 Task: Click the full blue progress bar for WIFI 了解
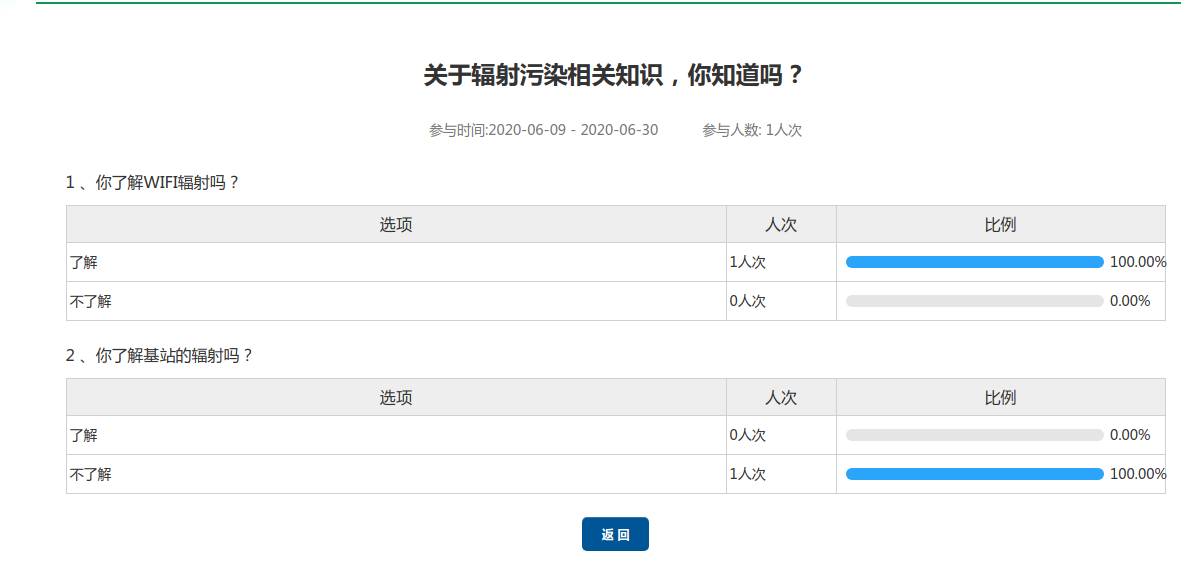point(974,262)
